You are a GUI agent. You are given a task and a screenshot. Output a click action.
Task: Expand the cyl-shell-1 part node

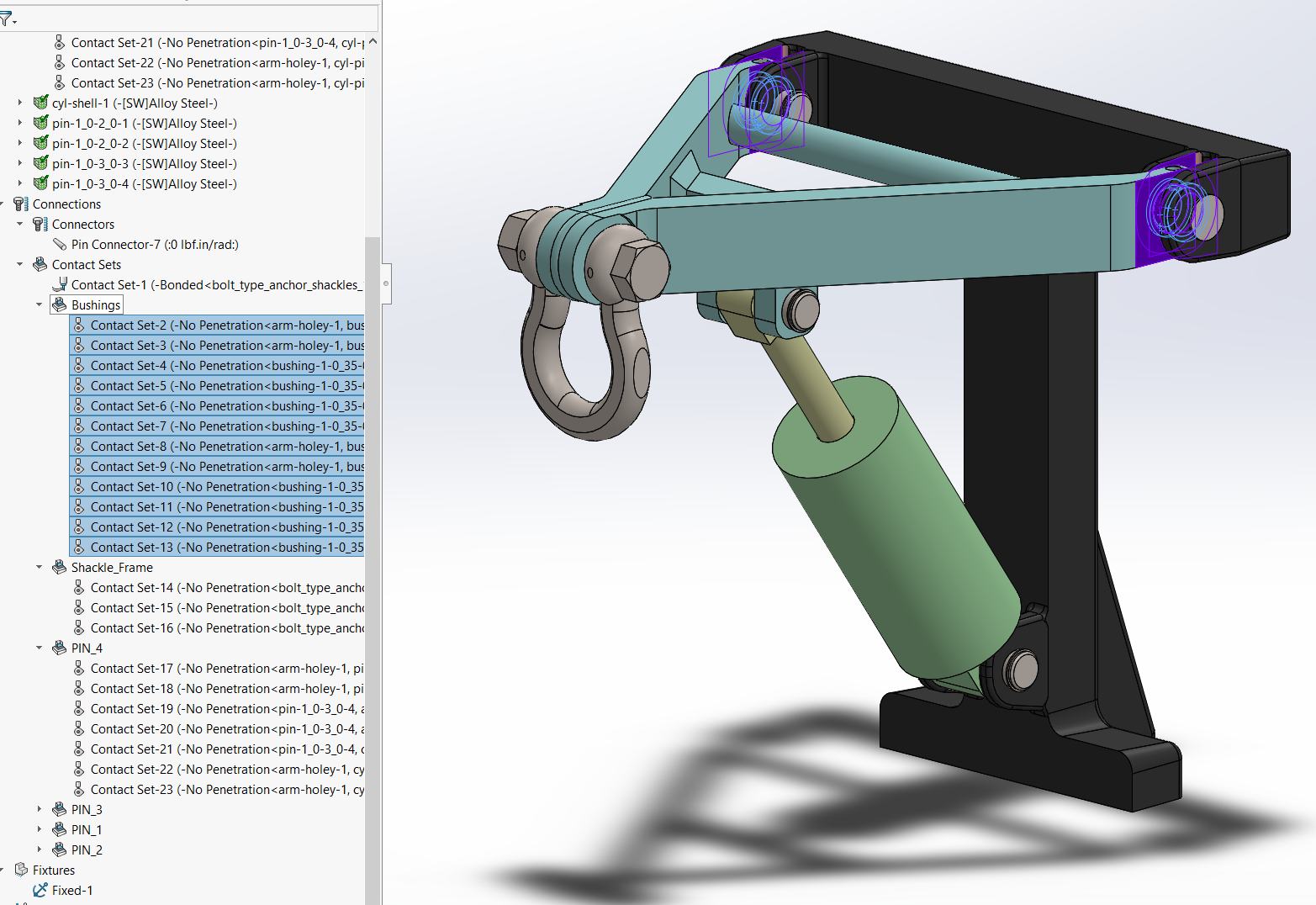pyautogui.click(x=20, y=103)
